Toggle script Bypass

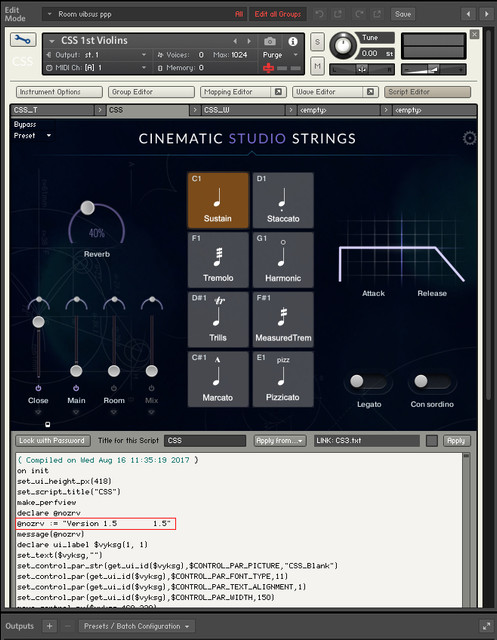point(25,124)
